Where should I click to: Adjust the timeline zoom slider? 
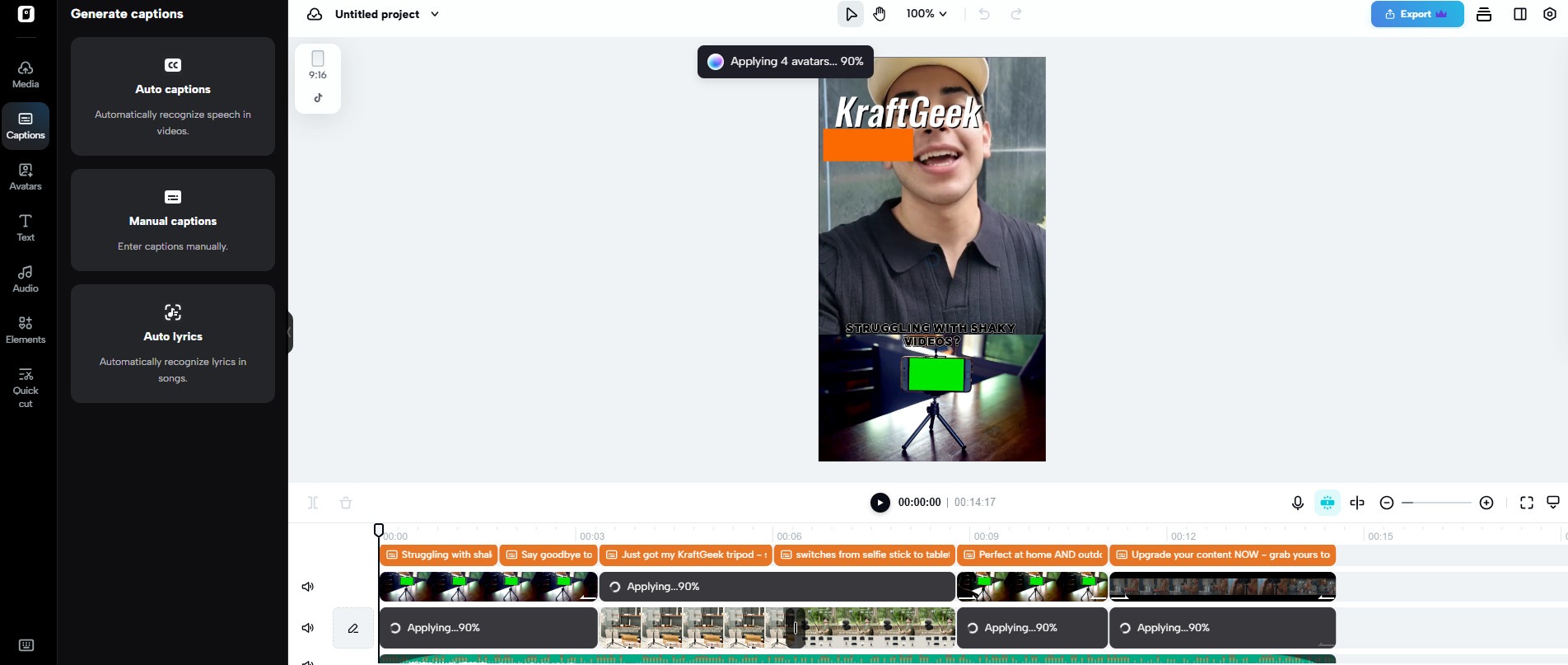point(1436,503)
